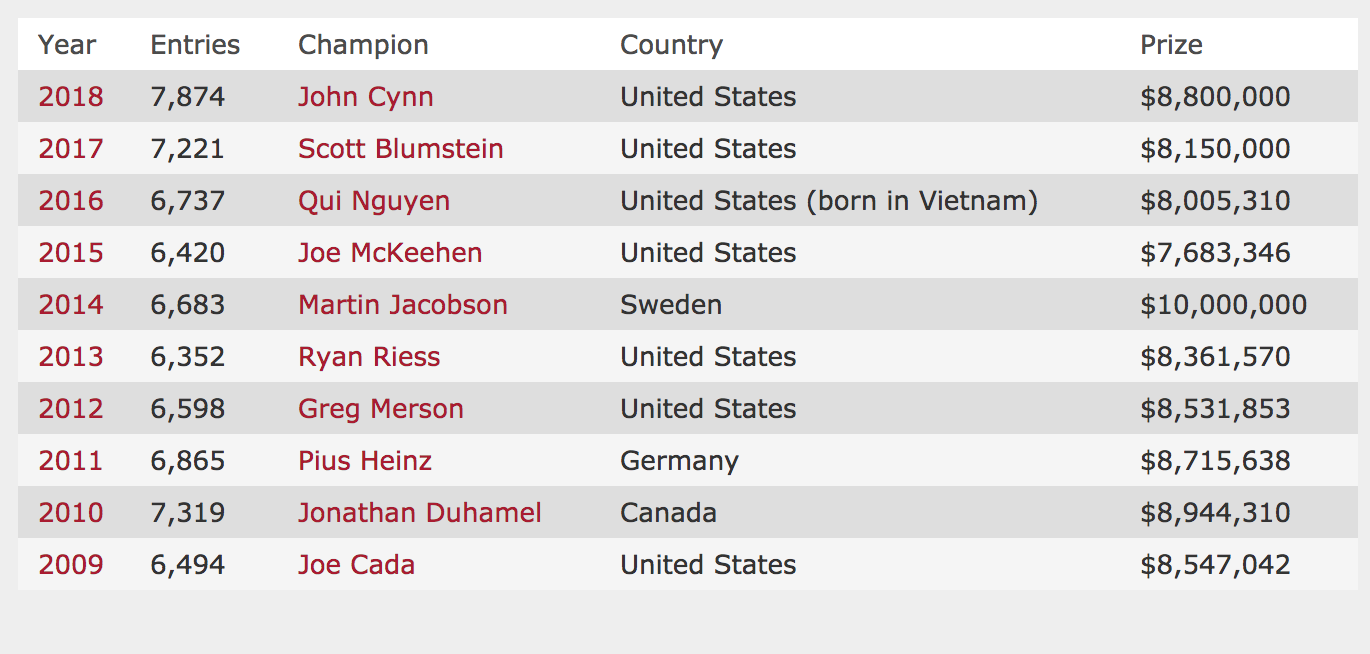Select the Qui Nguyen link

tap(374, 201)
